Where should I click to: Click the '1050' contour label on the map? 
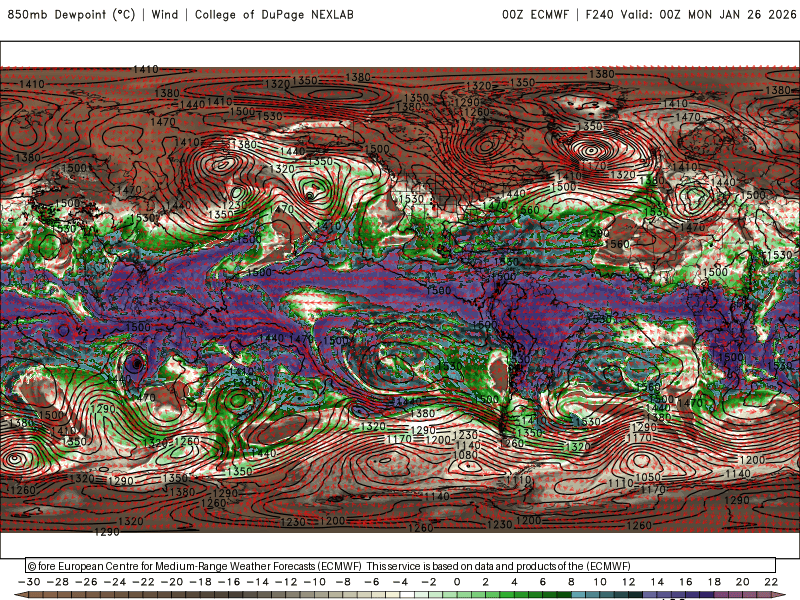(x=648, y=477)
